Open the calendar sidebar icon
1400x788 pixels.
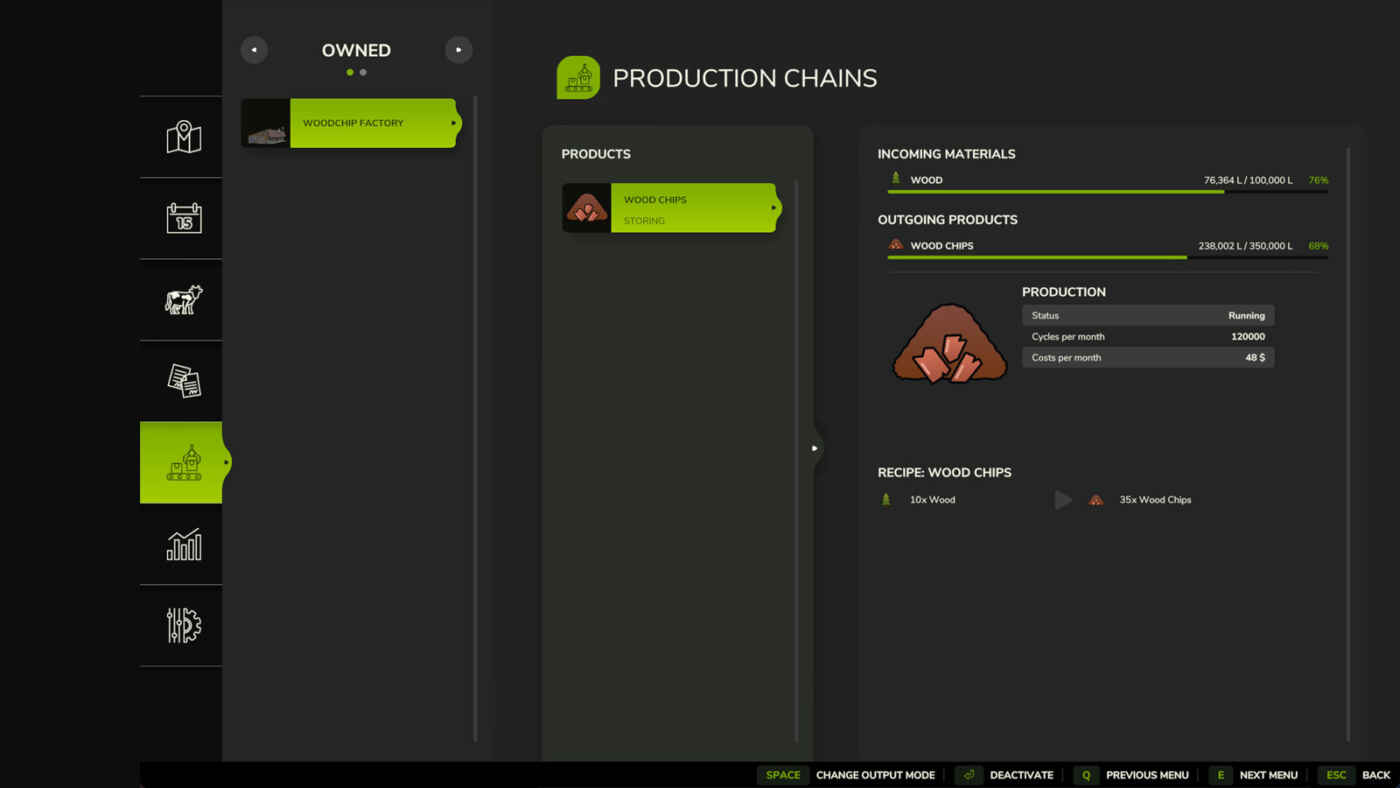183,218
